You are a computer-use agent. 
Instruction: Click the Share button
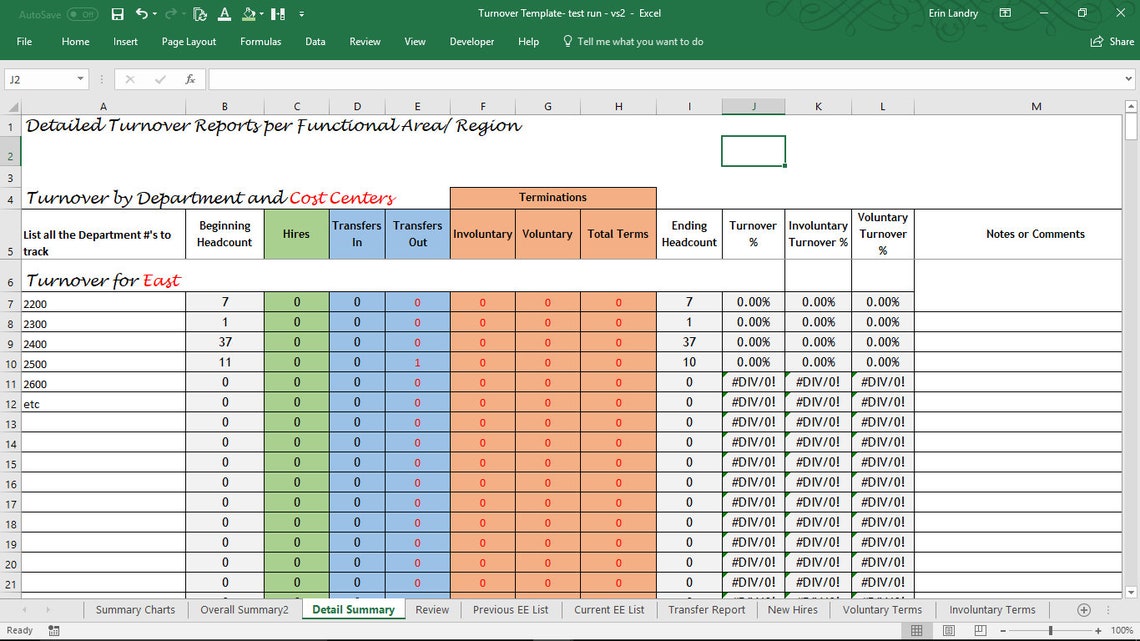point(1111,42)
